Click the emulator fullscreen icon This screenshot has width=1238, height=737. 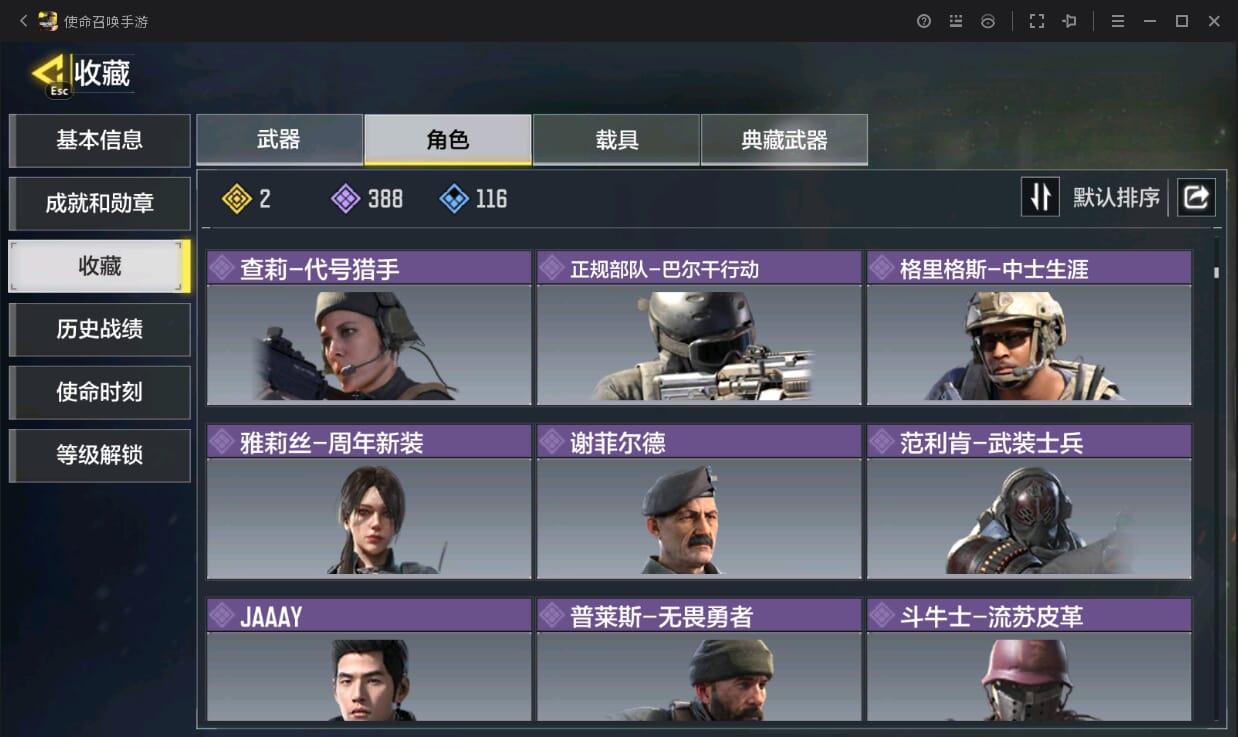1036,21
